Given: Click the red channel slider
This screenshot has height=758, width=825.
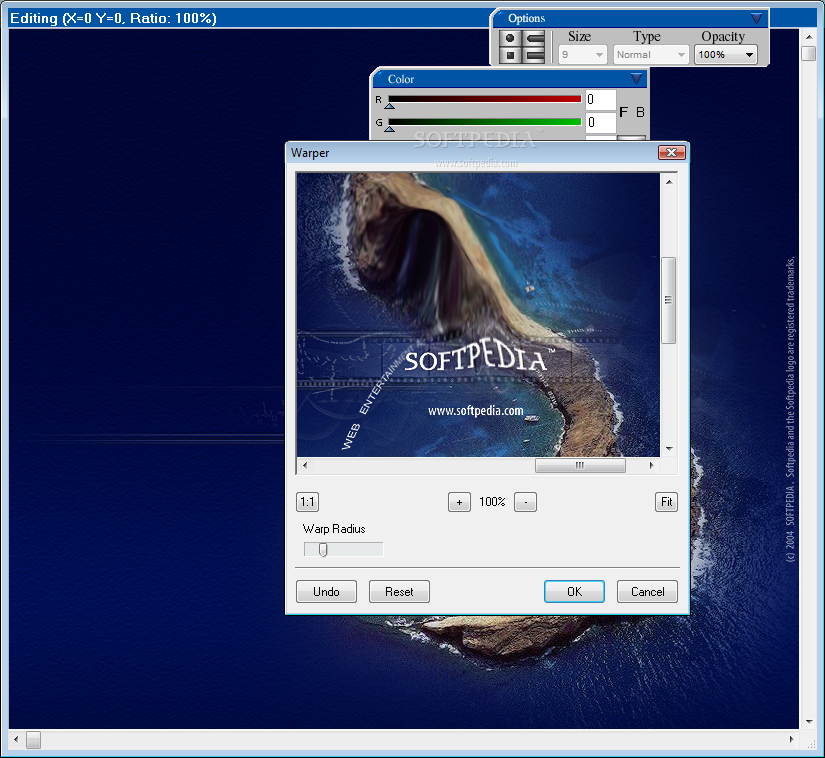Looking at the screenshot, I should point(484,99).
